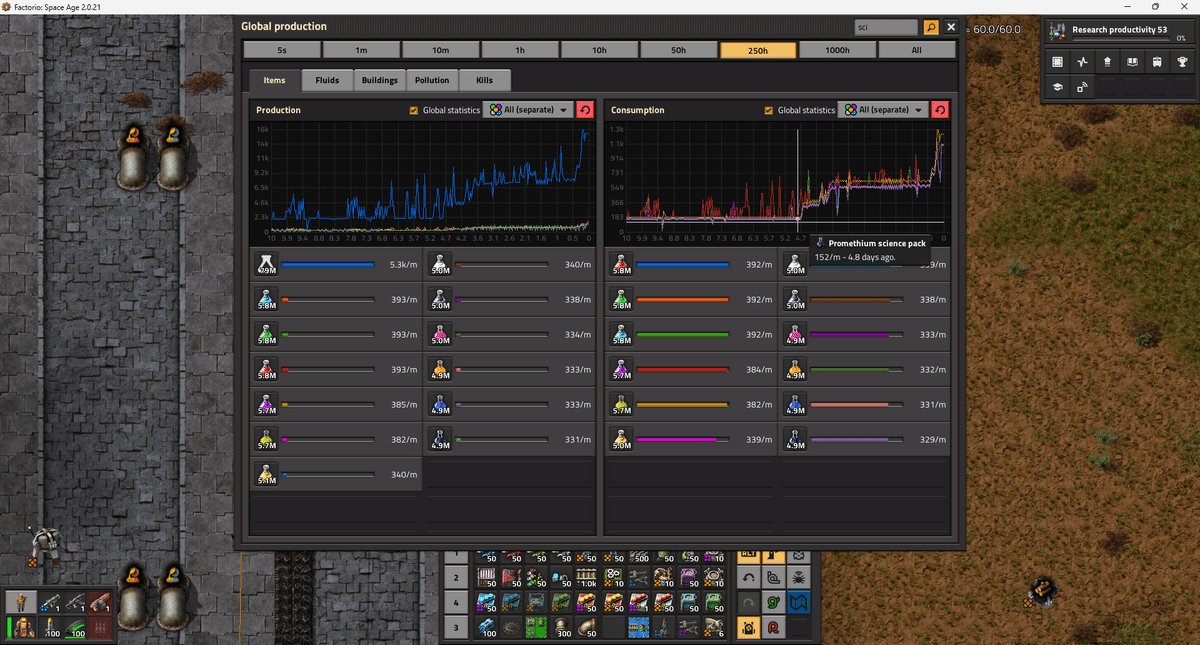Open Factoriopedia via the book icon
The height and width of the screenshot is (645, 1200).
pyautogui.click(x=1133, y=62)
